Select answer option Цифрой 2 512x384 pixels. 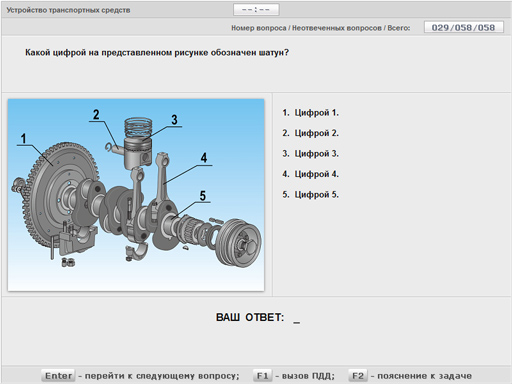point(310,133)
